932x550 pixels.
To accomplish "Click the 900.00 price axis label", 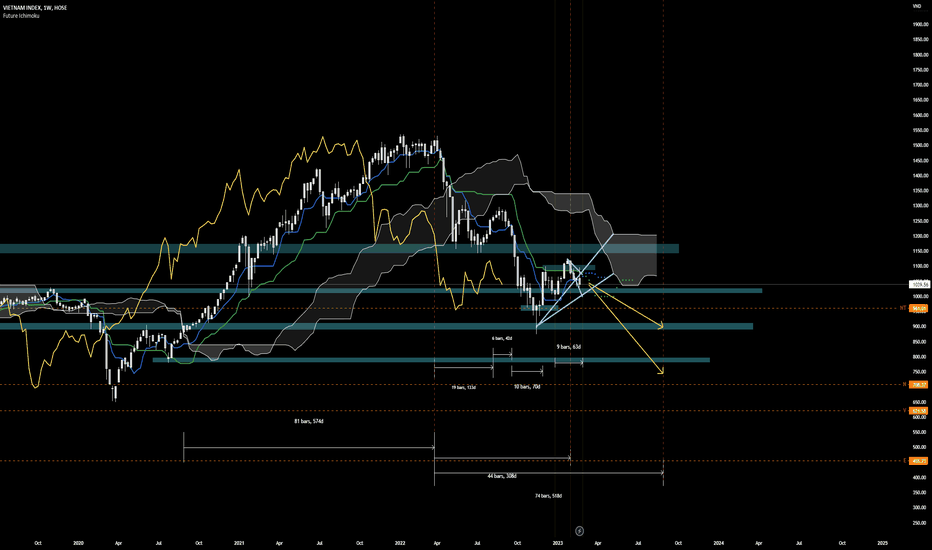I will [920, 326].
